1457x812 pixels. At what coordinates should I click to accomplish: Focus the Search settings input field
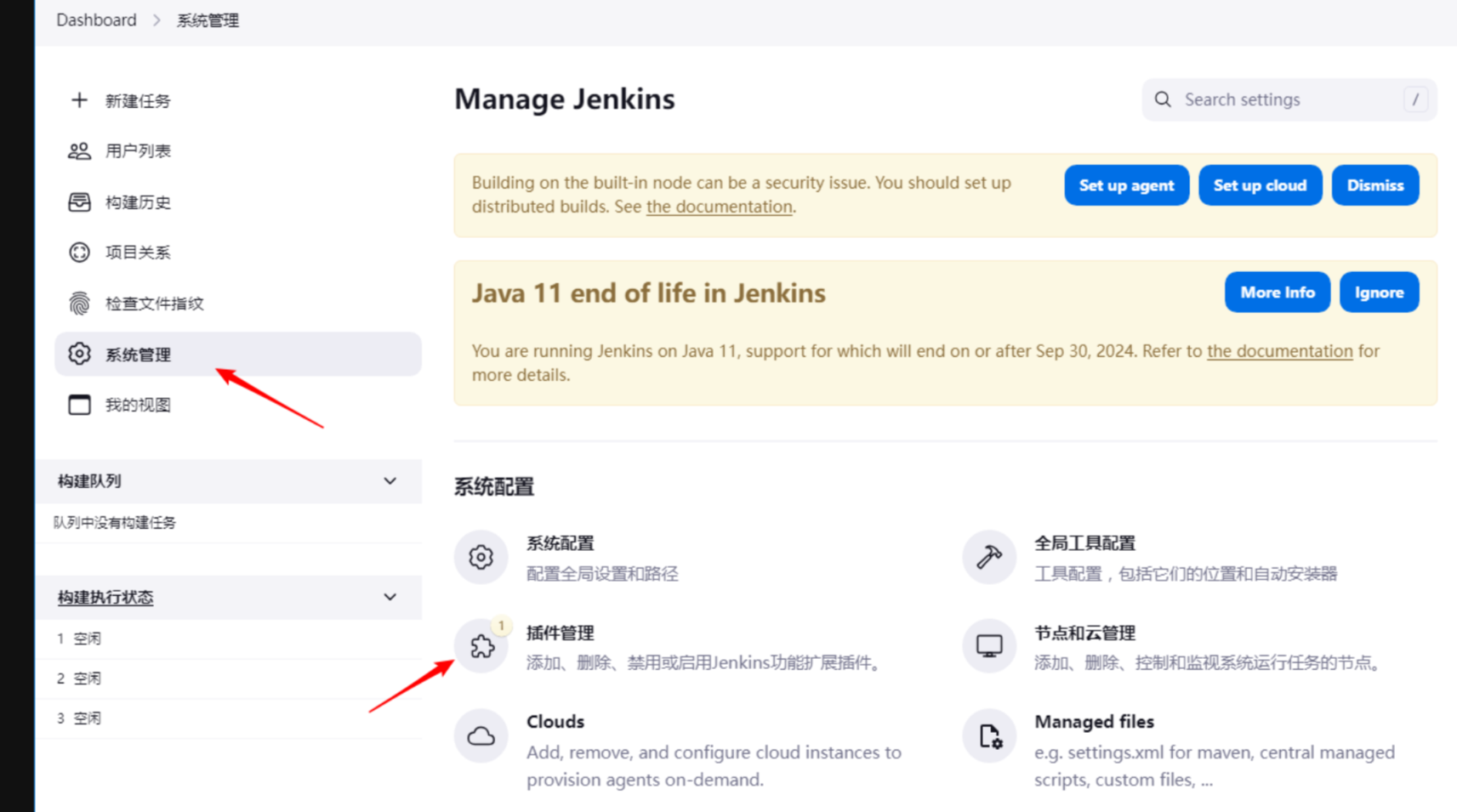(1289, 99)
